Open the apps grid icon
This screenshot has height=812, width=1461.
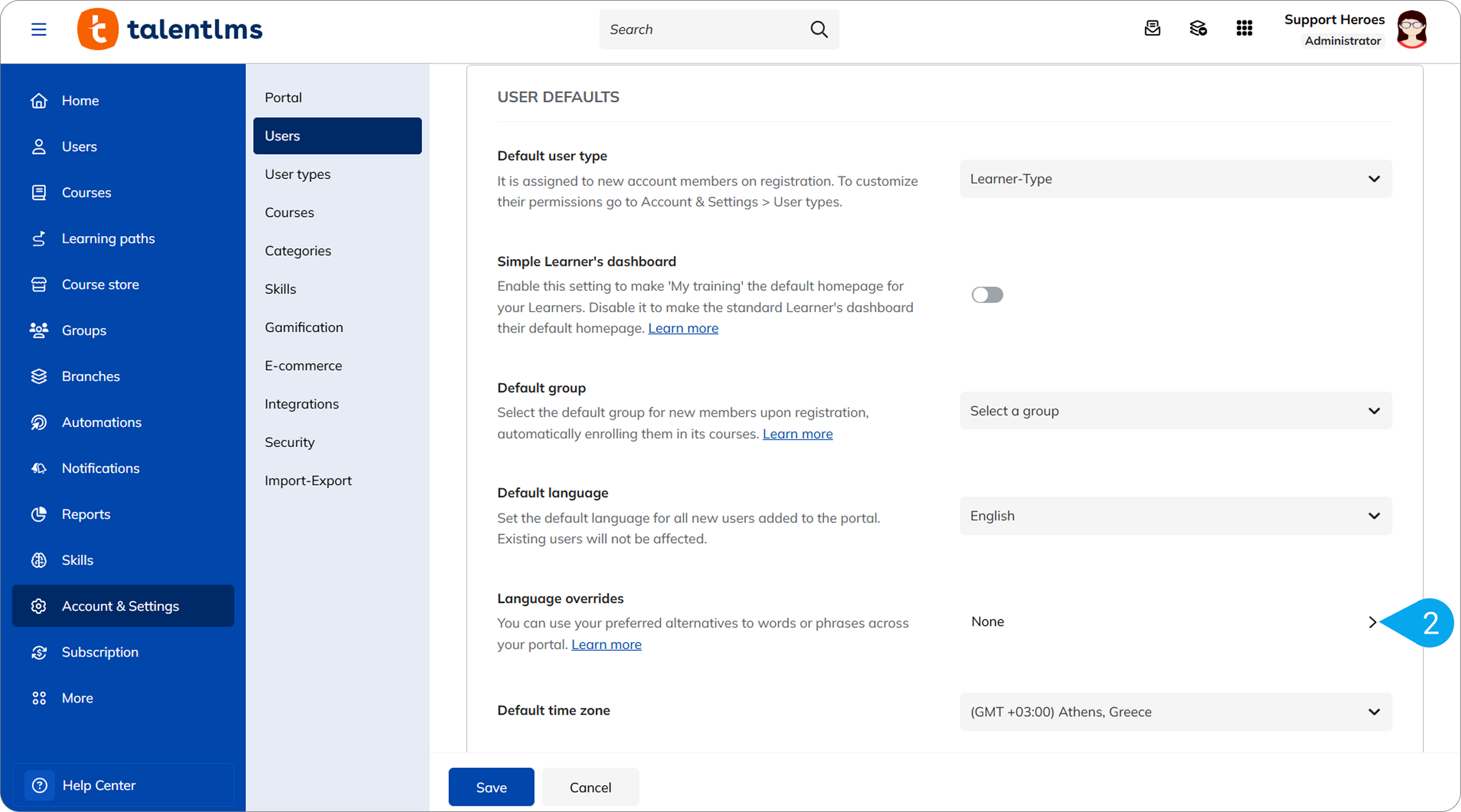[1244, 29]
